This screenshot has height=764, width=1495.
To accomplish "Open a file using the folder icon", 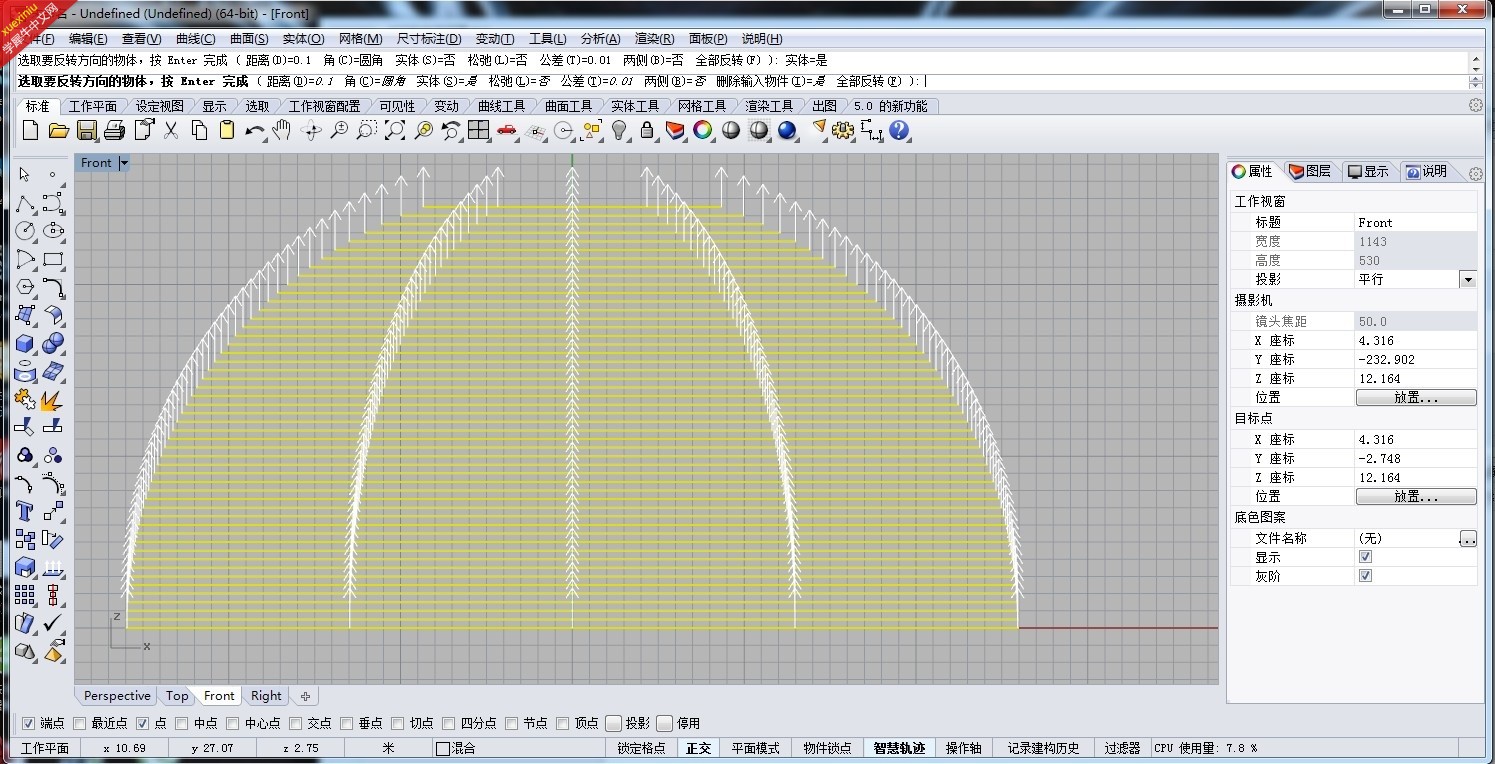I will (58, 131).
